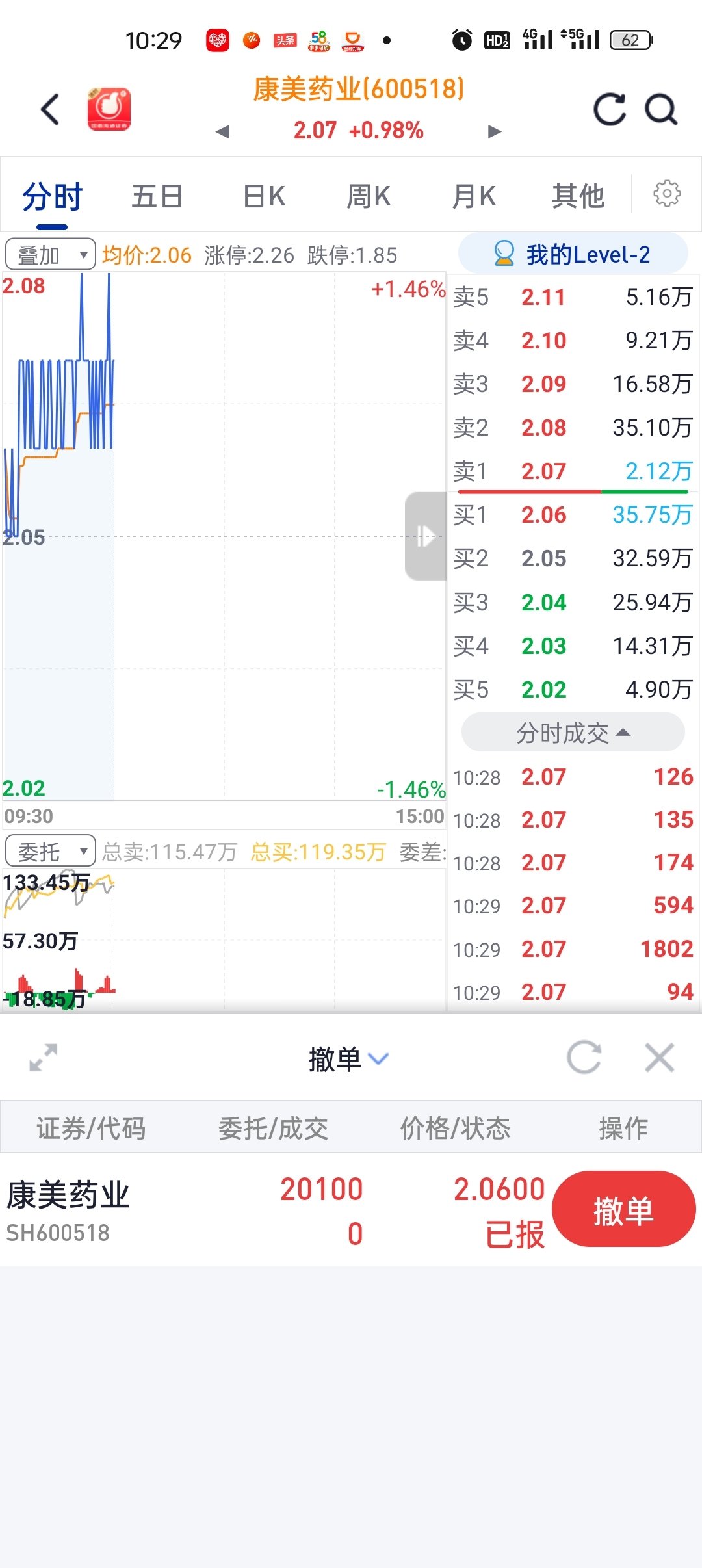This screenshot has width=702, height=1568.
Task: Open 我的Level-2 button
Action: (573, 254)
